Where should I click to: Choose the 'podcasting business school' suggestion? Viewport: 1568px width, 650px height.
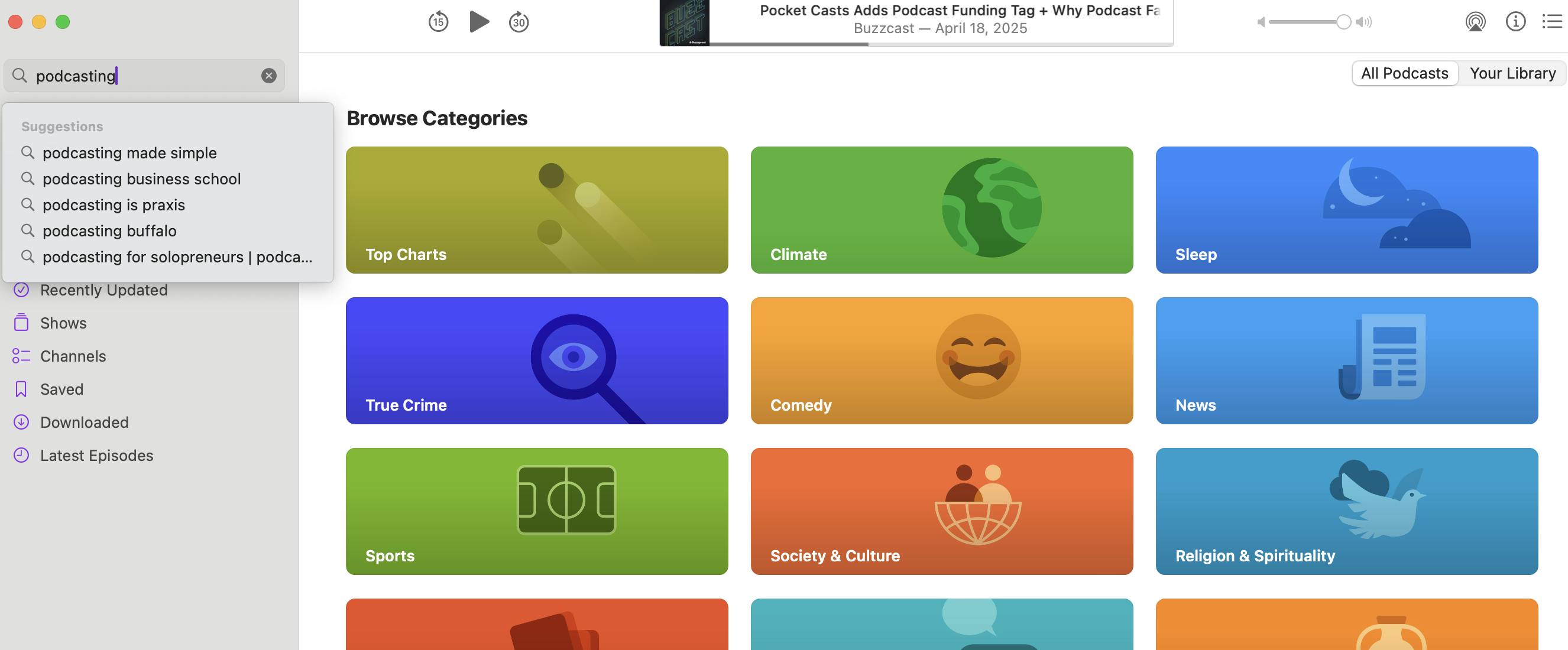coord(141,179)
